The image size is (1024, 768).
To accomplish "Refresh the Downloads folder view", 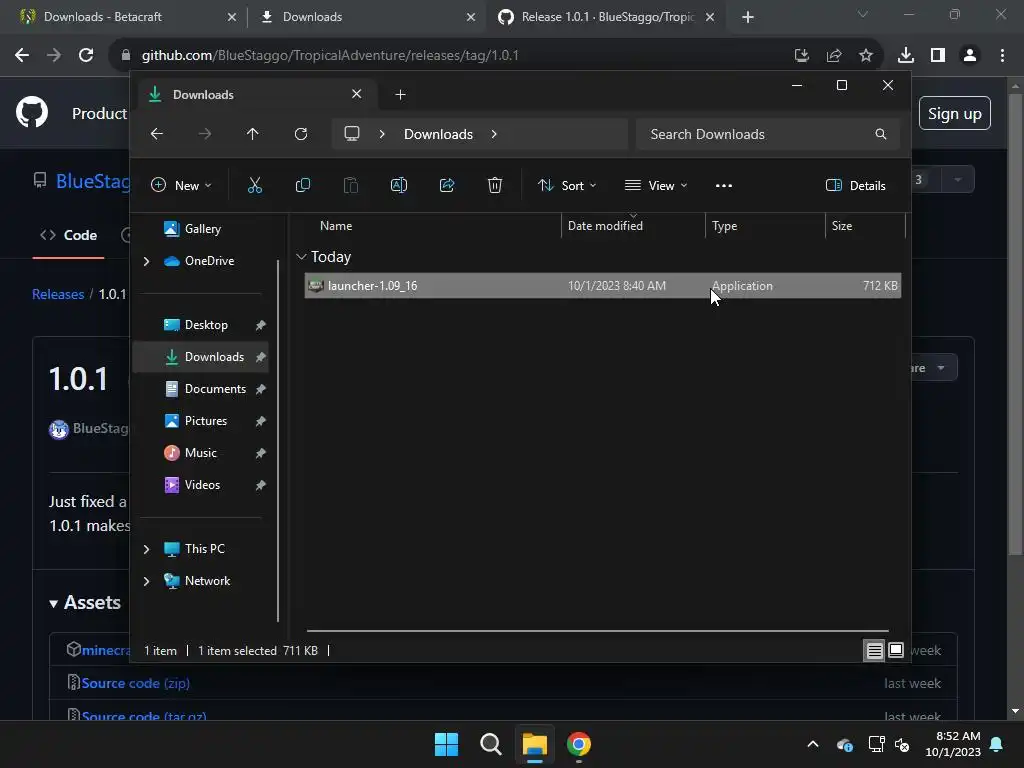I will click(301, 134).
